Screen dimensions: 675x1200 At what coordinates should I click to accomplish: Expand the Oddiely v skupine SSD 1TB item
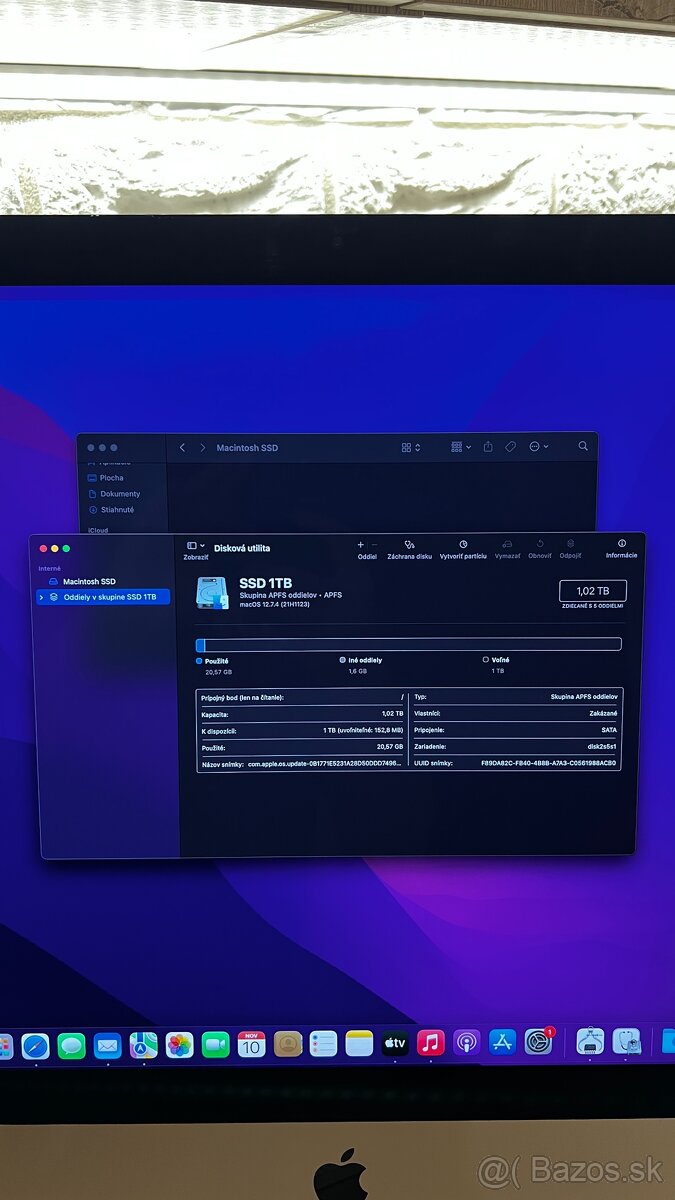pos(41,597)
